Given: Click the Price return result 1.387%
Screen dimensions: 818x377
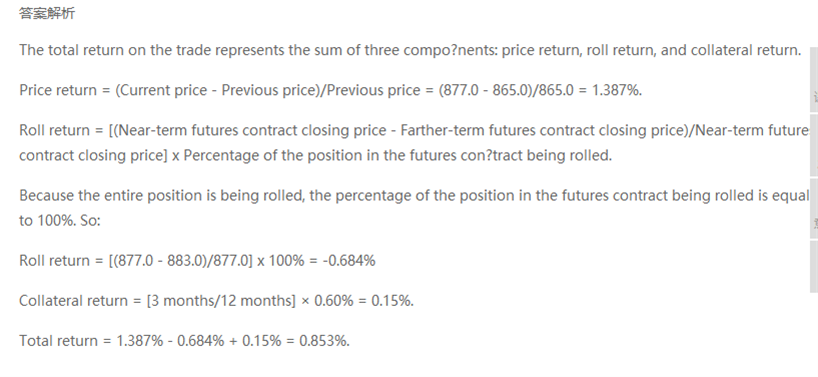Looking at the screenshot, I should coord(616,90).
